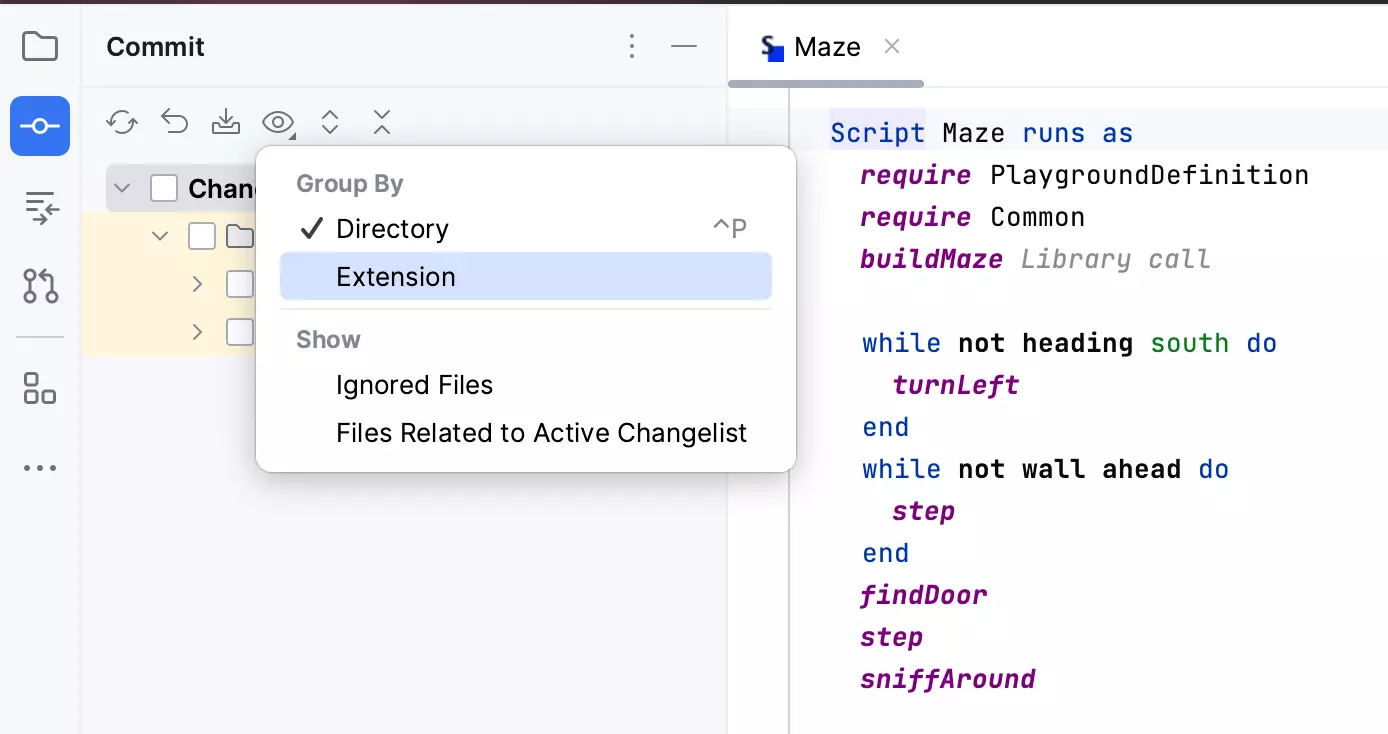Choose Extension in Group By menu

click(396, 277)
